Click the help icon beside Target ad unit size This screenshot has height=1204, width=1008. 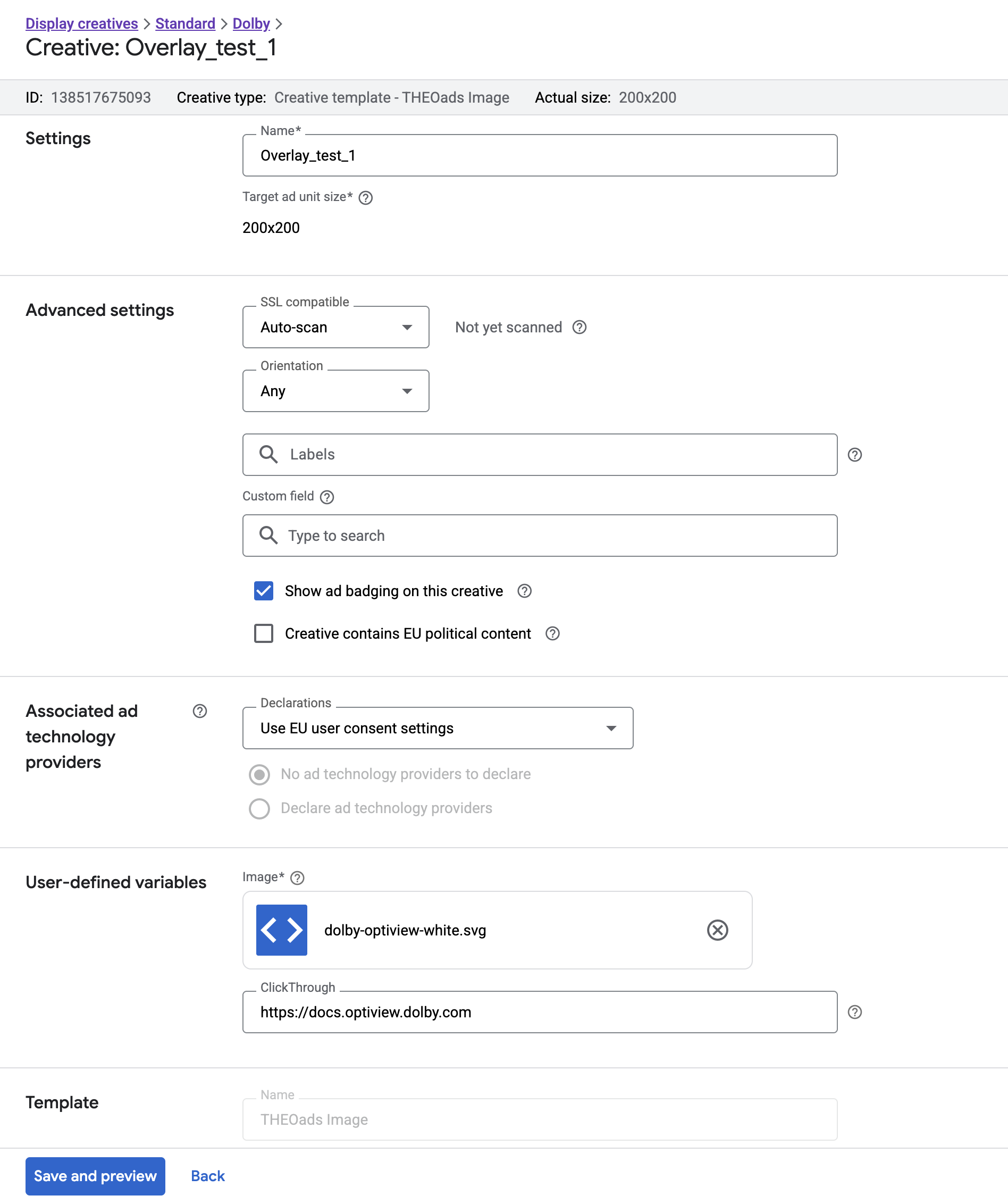pyautogui.click(x=366, y=198)
